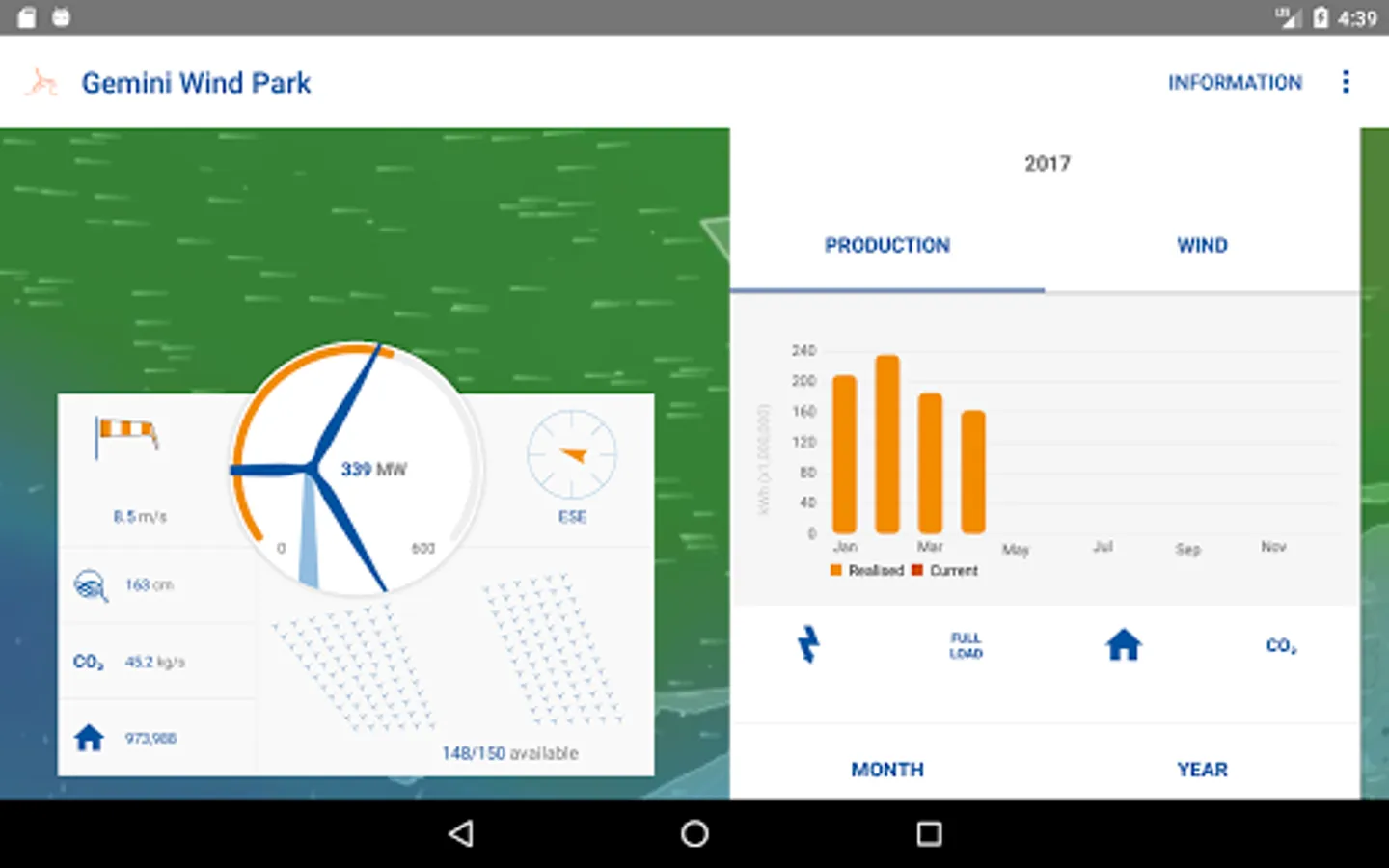Tap the red Current legend swatch
Viewport: 1389px width, 868px height.
pos(917,570)
